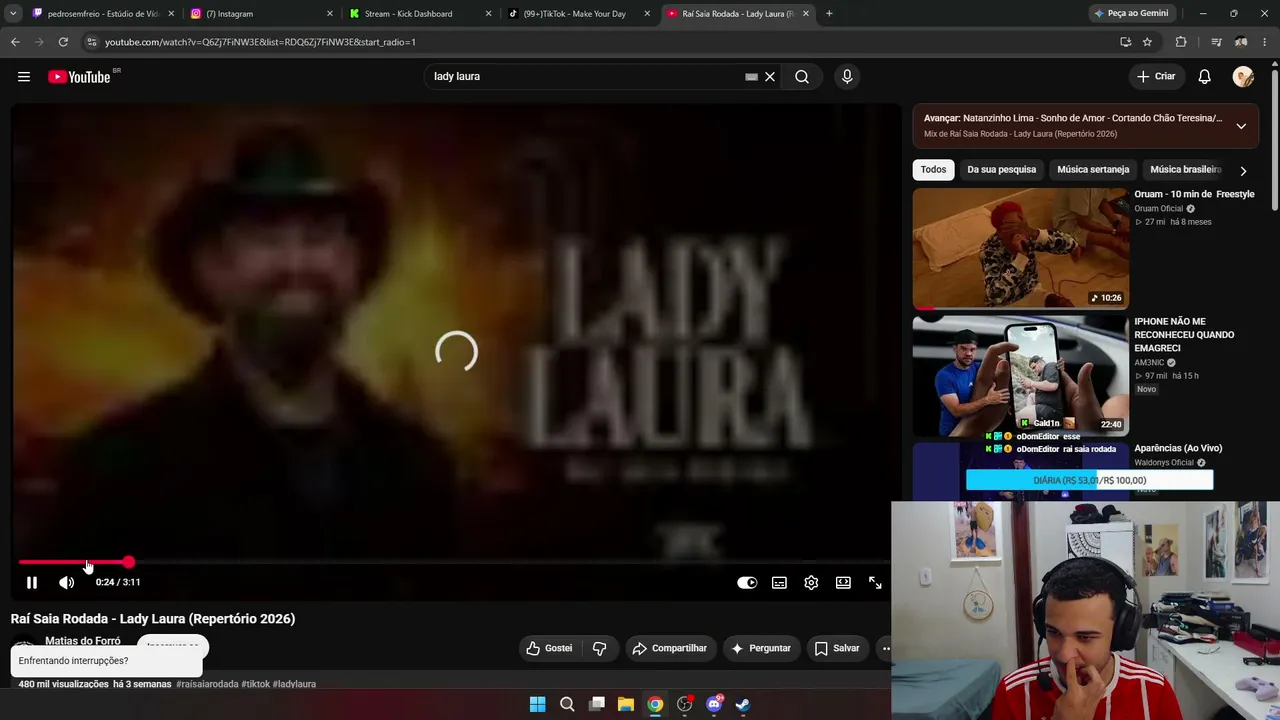This screenshot has height=720, width=1280.
Task: Close the Raí Saia Rodada YouTube tab
Action: 806,14
